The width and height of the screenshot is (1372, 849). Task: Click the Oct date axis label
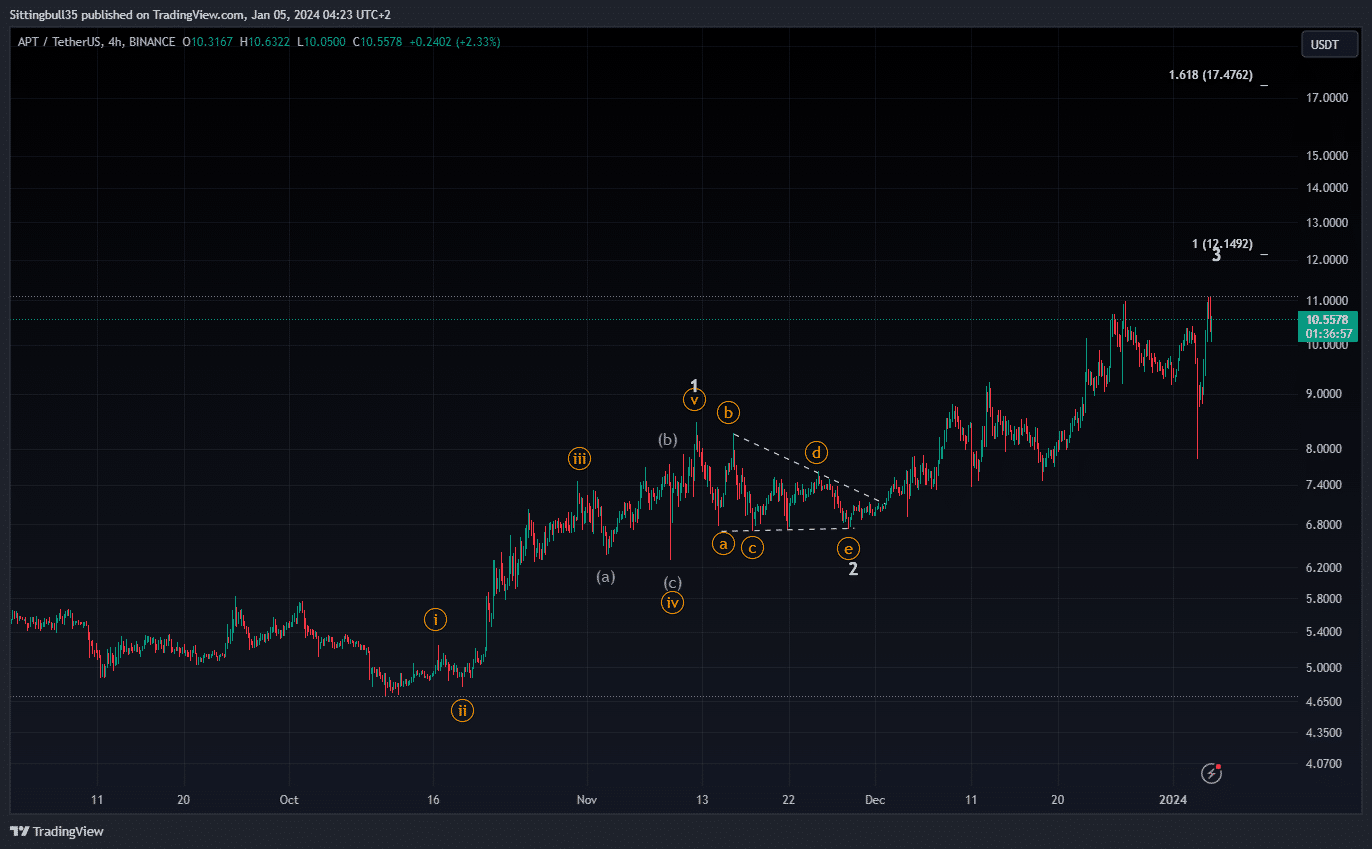[289, 800]
